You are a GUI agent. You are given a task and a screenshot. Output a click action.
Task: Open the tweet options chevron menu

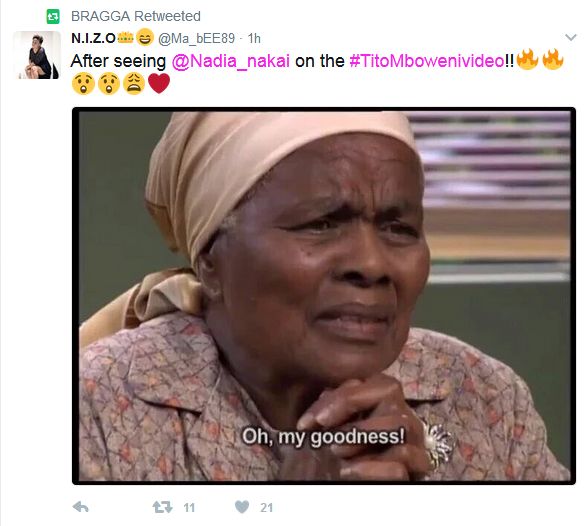[571, 37]
